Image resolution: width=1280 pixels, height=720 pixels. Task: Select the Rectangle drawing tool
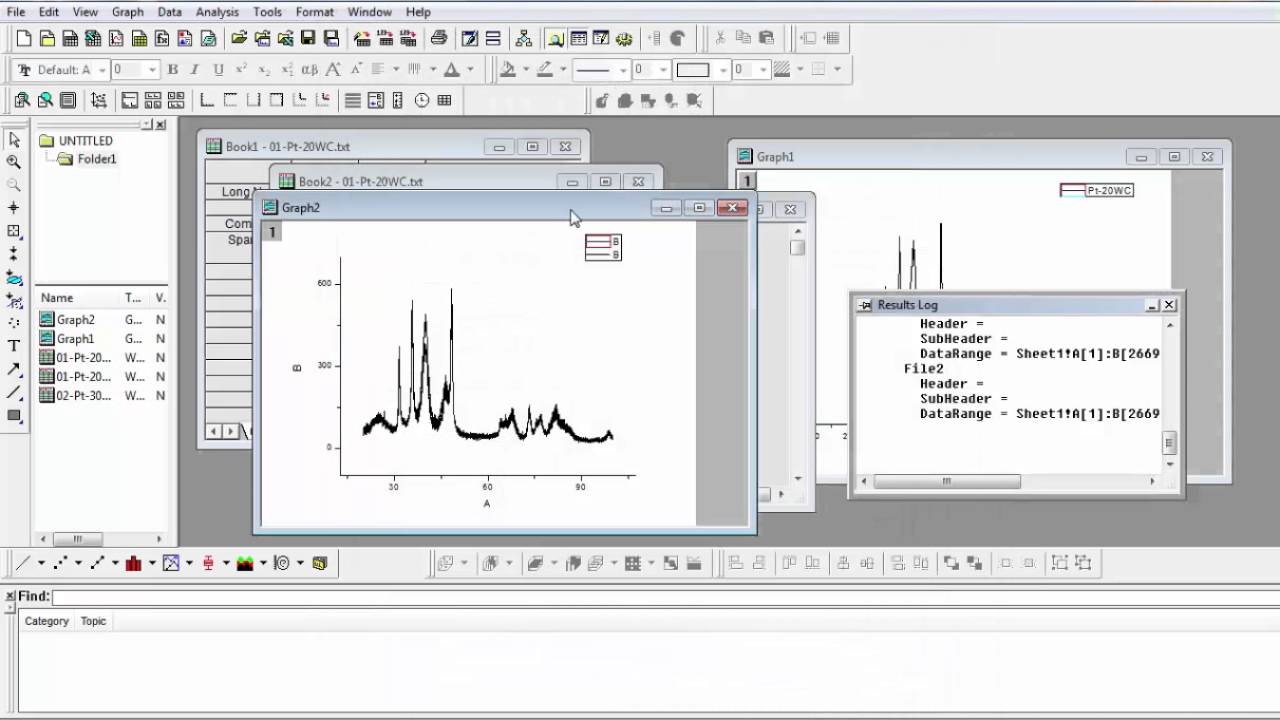coord(14,415)
